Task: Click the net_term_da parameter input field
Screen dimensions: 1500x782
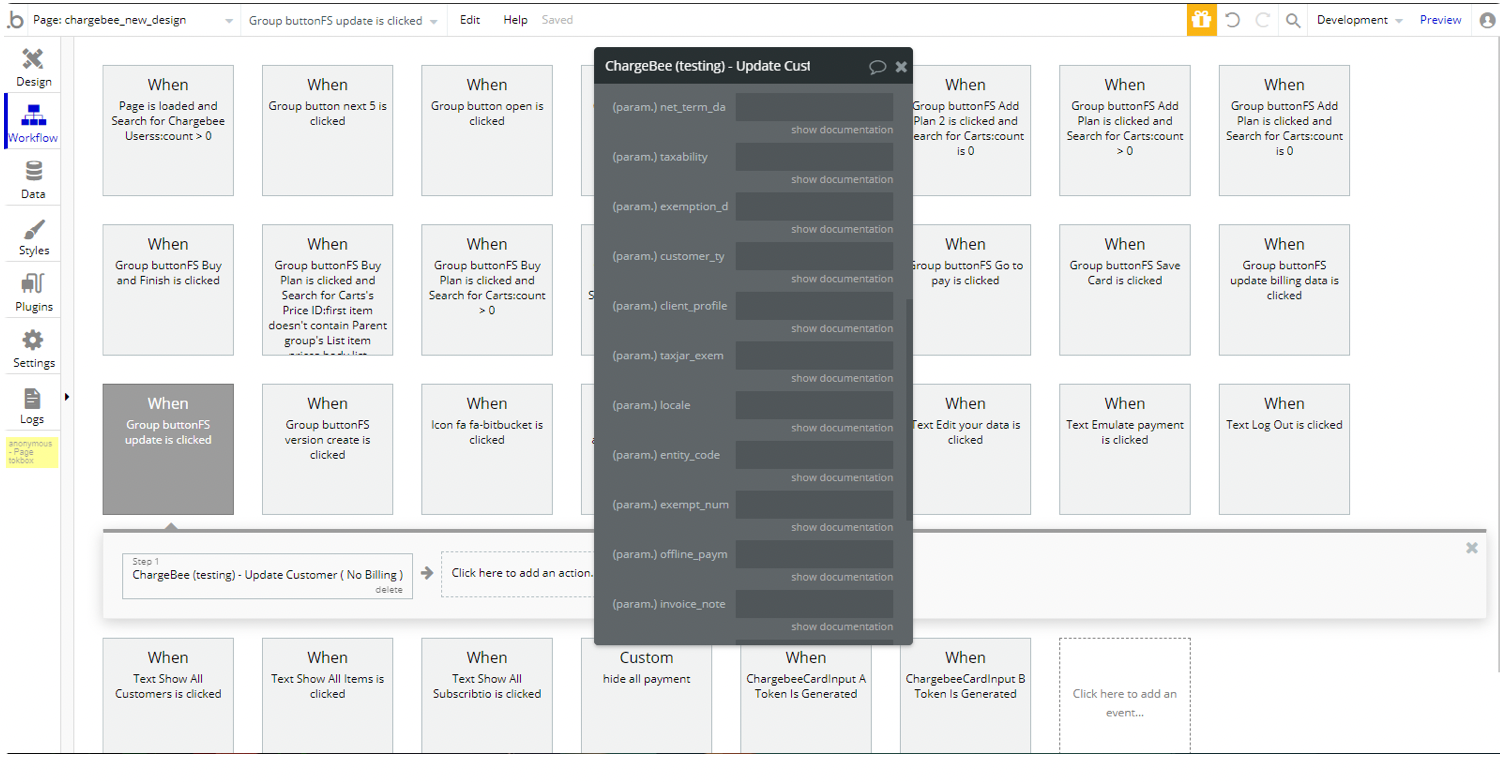Action: [x=814, y=107]
